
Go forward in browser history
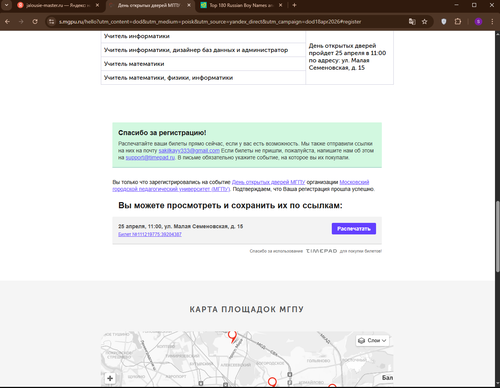coord(21,22)
